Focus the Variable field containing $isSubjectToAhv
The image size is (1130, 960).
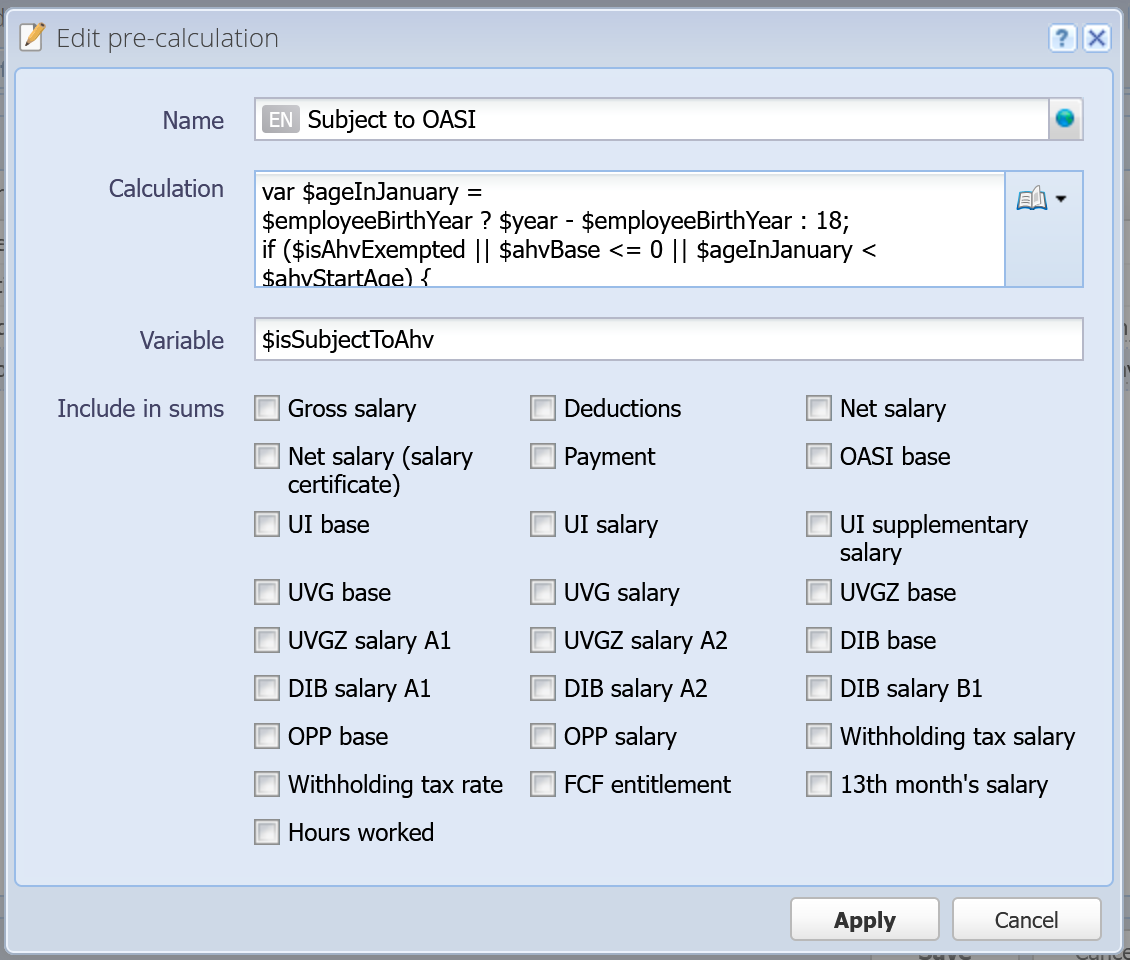pos(668,339)
